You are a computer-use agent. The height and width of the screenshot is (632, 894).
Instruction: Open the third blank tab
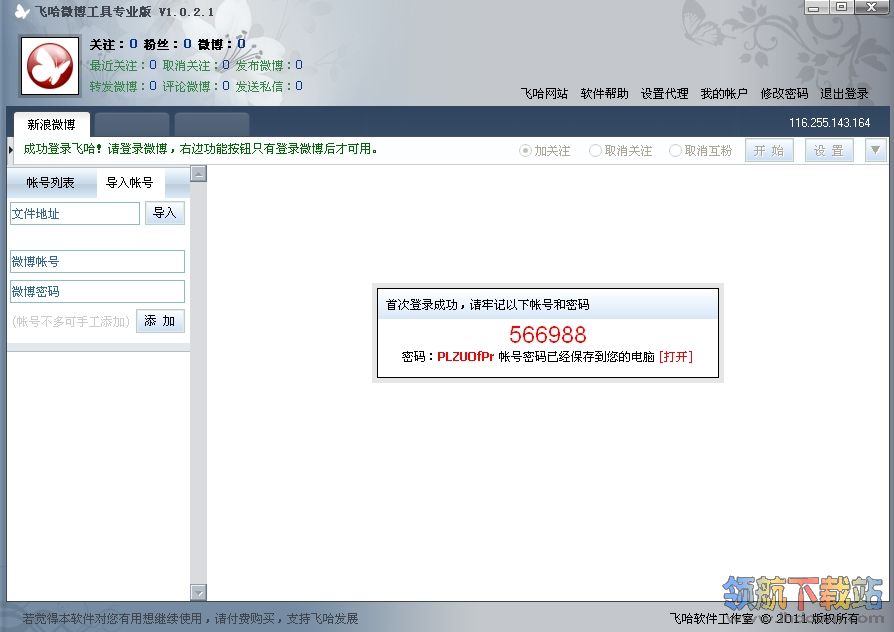[x=212, y=124]
